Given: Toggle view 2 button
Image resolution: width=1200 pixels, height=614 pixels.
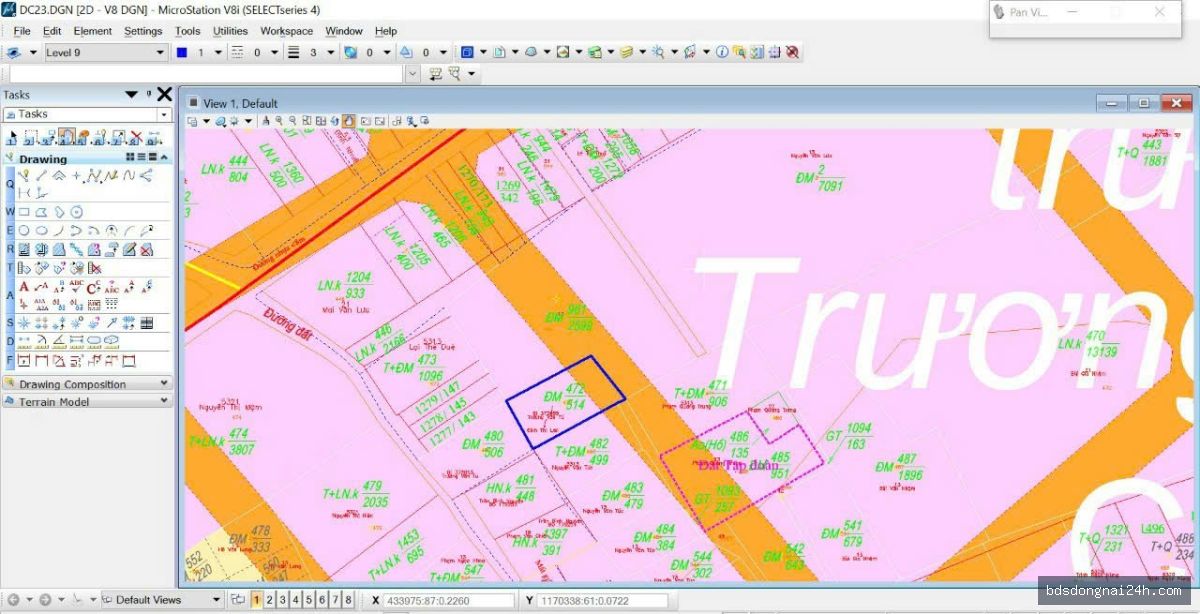Looking at the screenshot, I should pos(270,600).
